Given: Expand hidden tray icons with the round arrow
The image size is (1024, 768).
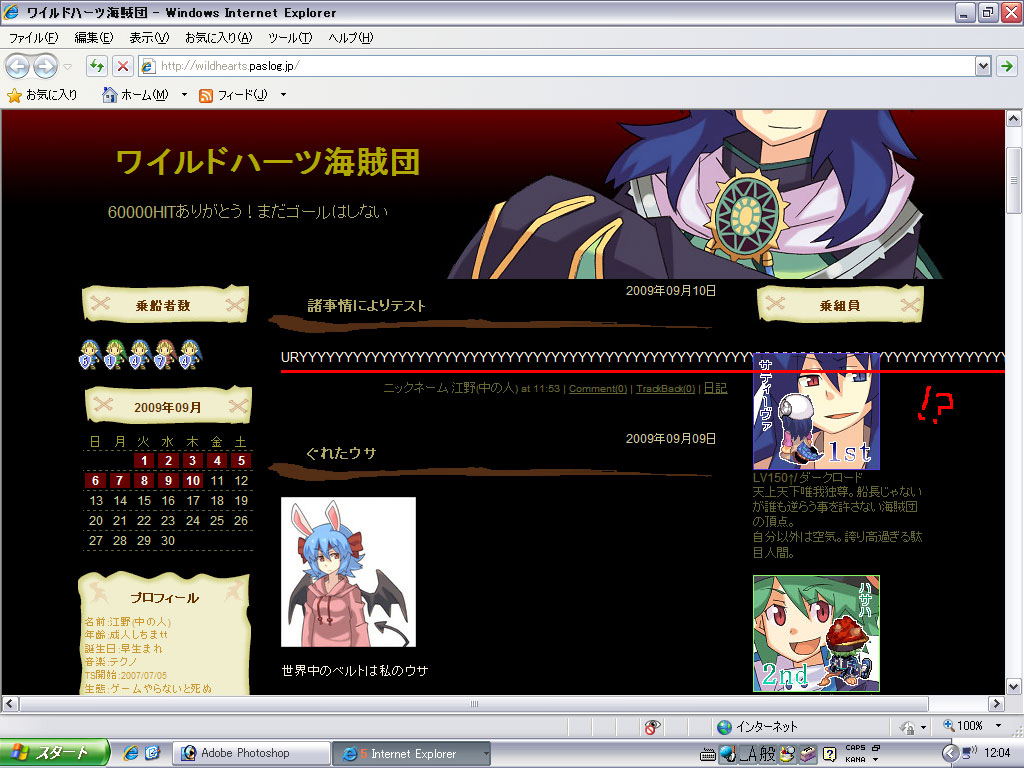Looking at the screenshot, I should click(x=950, y=753).
